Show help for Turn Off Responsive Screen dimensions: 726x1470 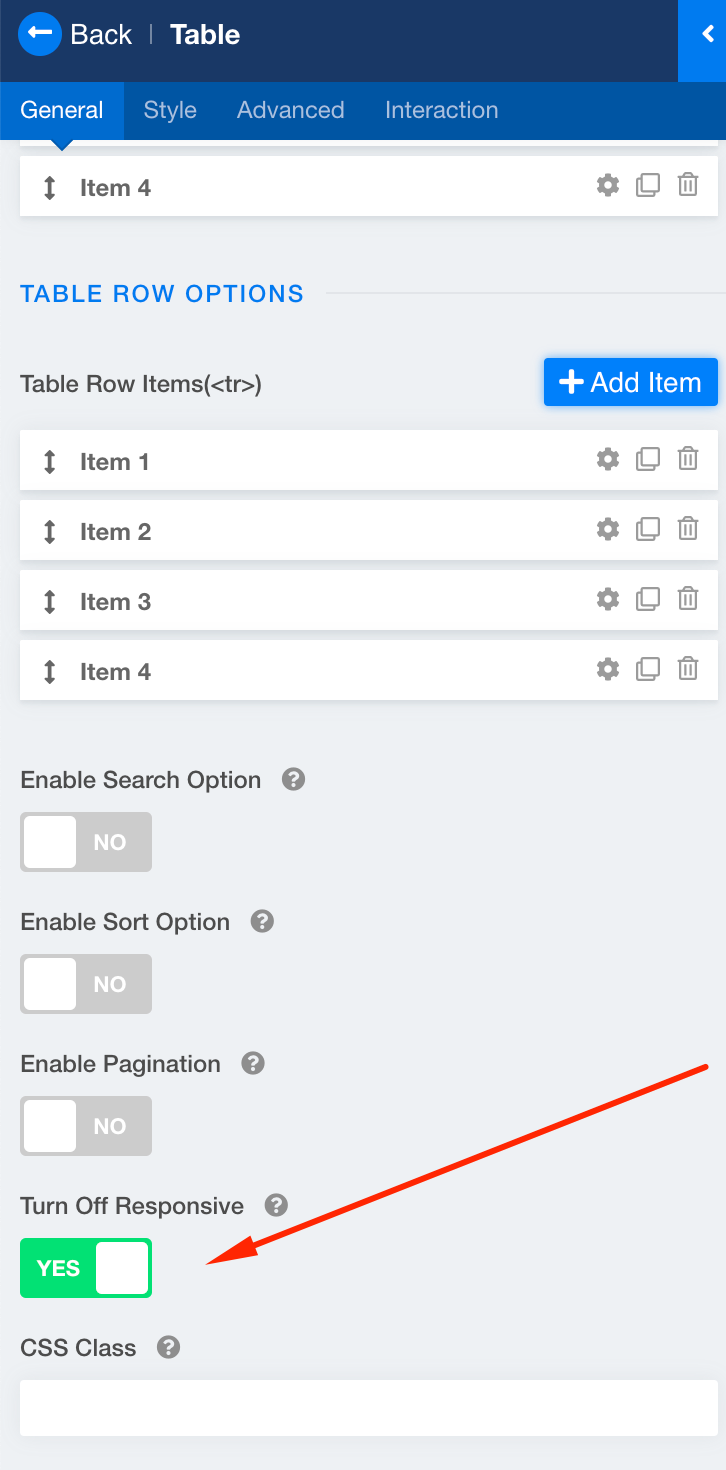click(276, 1205)
